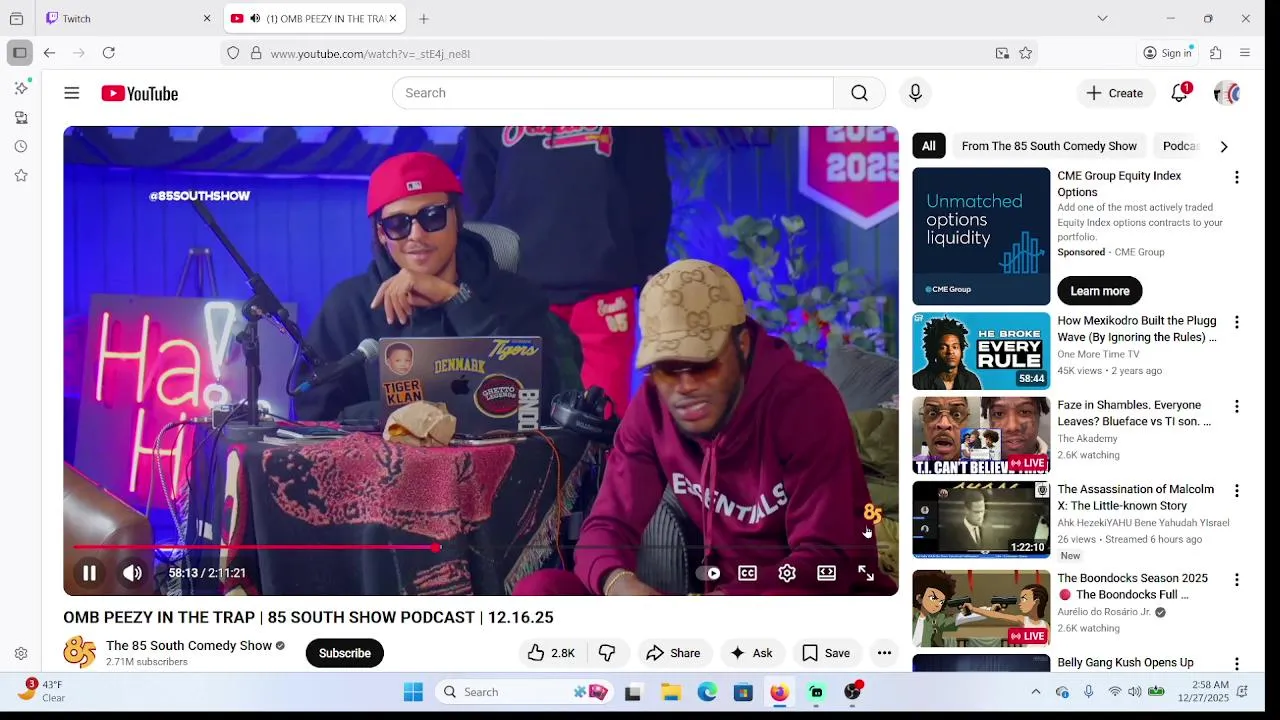
Task: Save video to a playlist
Action: [x=826, y=653]
